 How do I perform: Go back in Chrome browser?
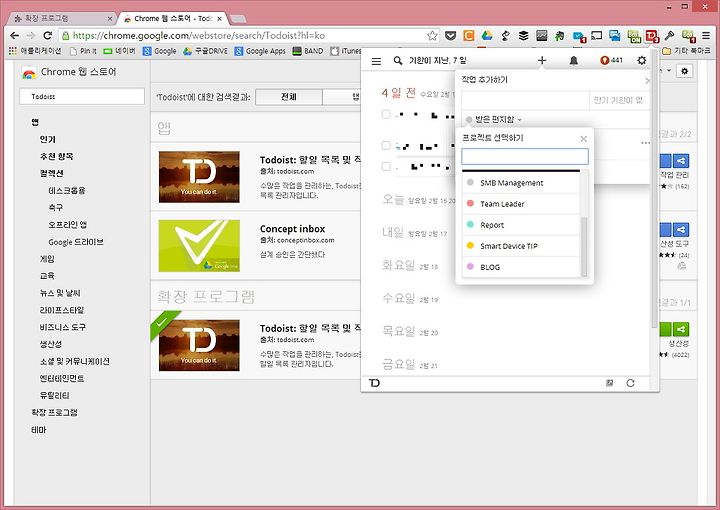[x=15, y=35]
